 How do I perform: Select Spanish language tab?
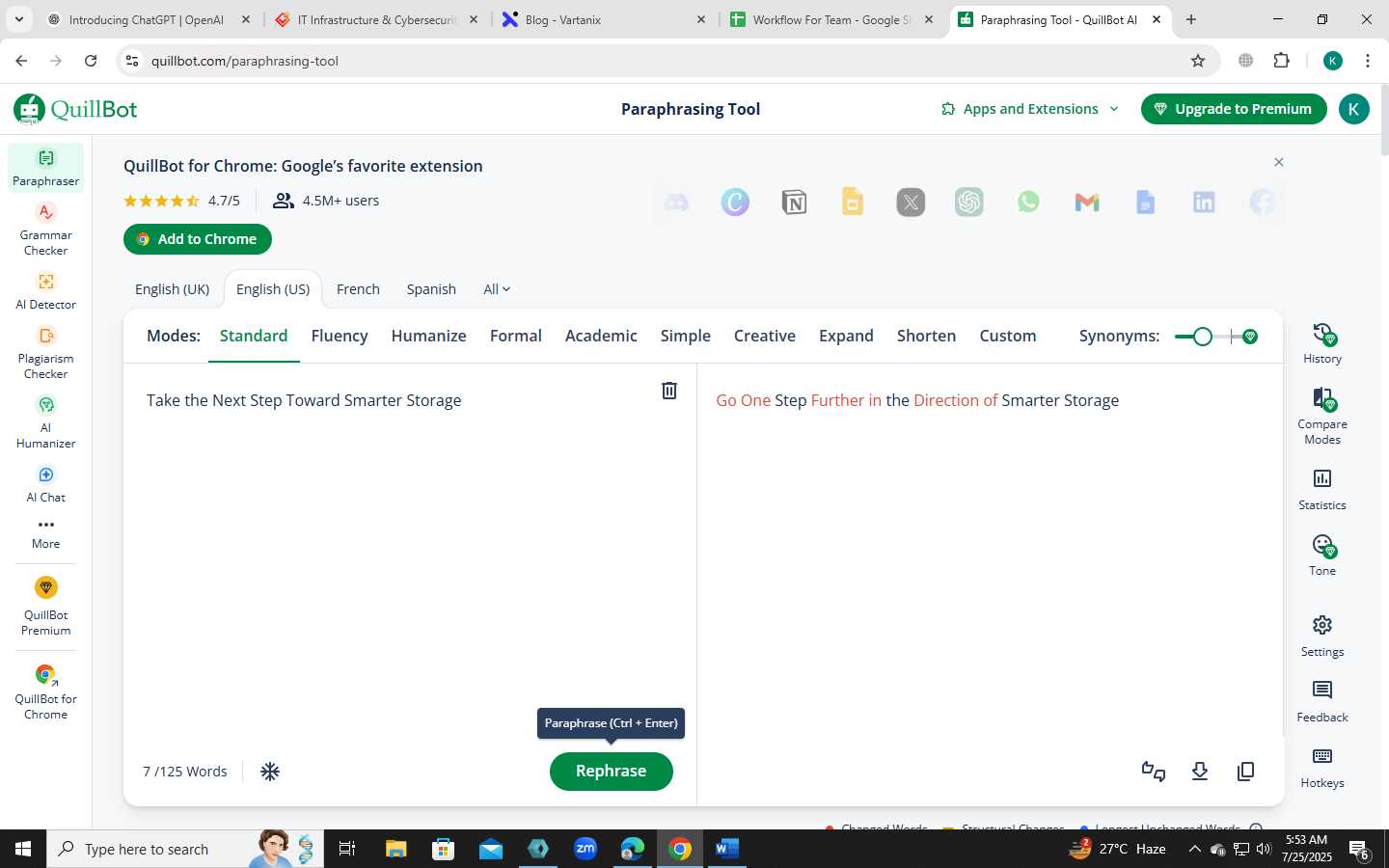431,289
